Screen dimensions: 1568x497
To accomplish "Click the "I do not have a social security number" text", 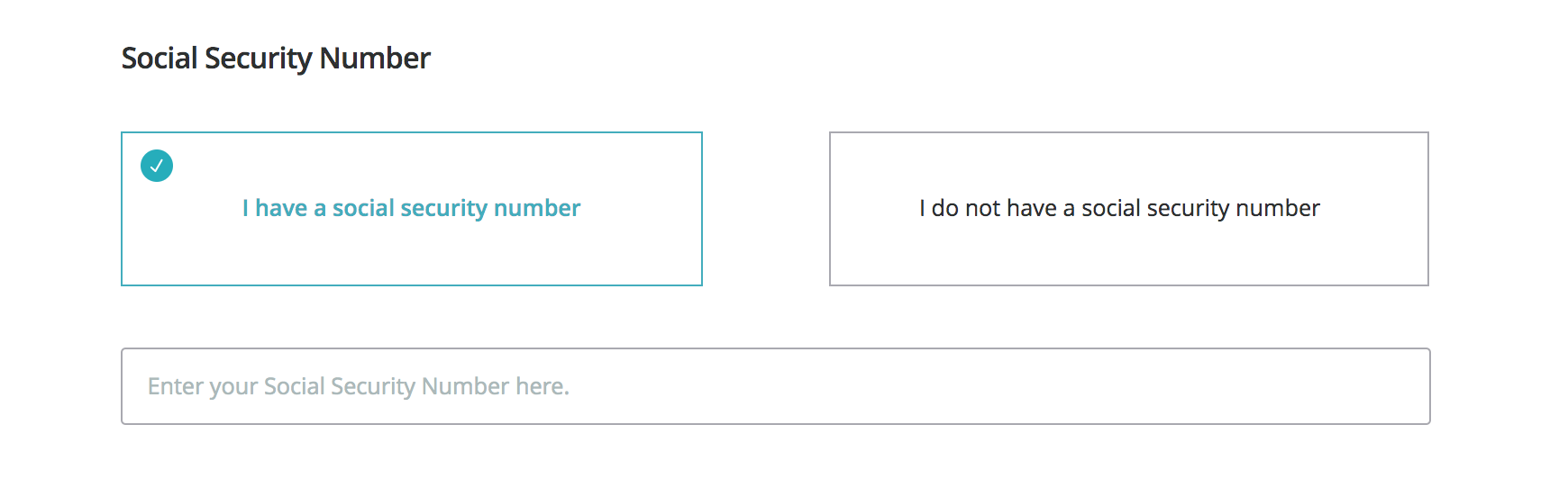I will click(1119, 208).
